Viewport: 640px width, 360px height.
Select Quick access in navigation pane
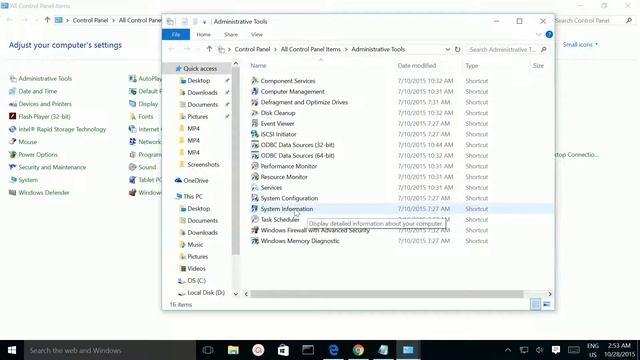[x=200, y=69]
